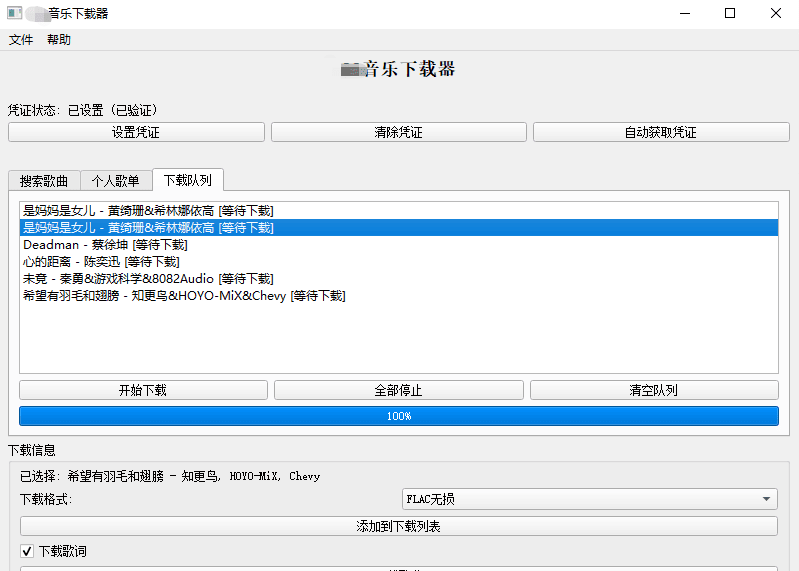
Task: Open the FLAC无损 format dropdown
Action: coord(590,499)
